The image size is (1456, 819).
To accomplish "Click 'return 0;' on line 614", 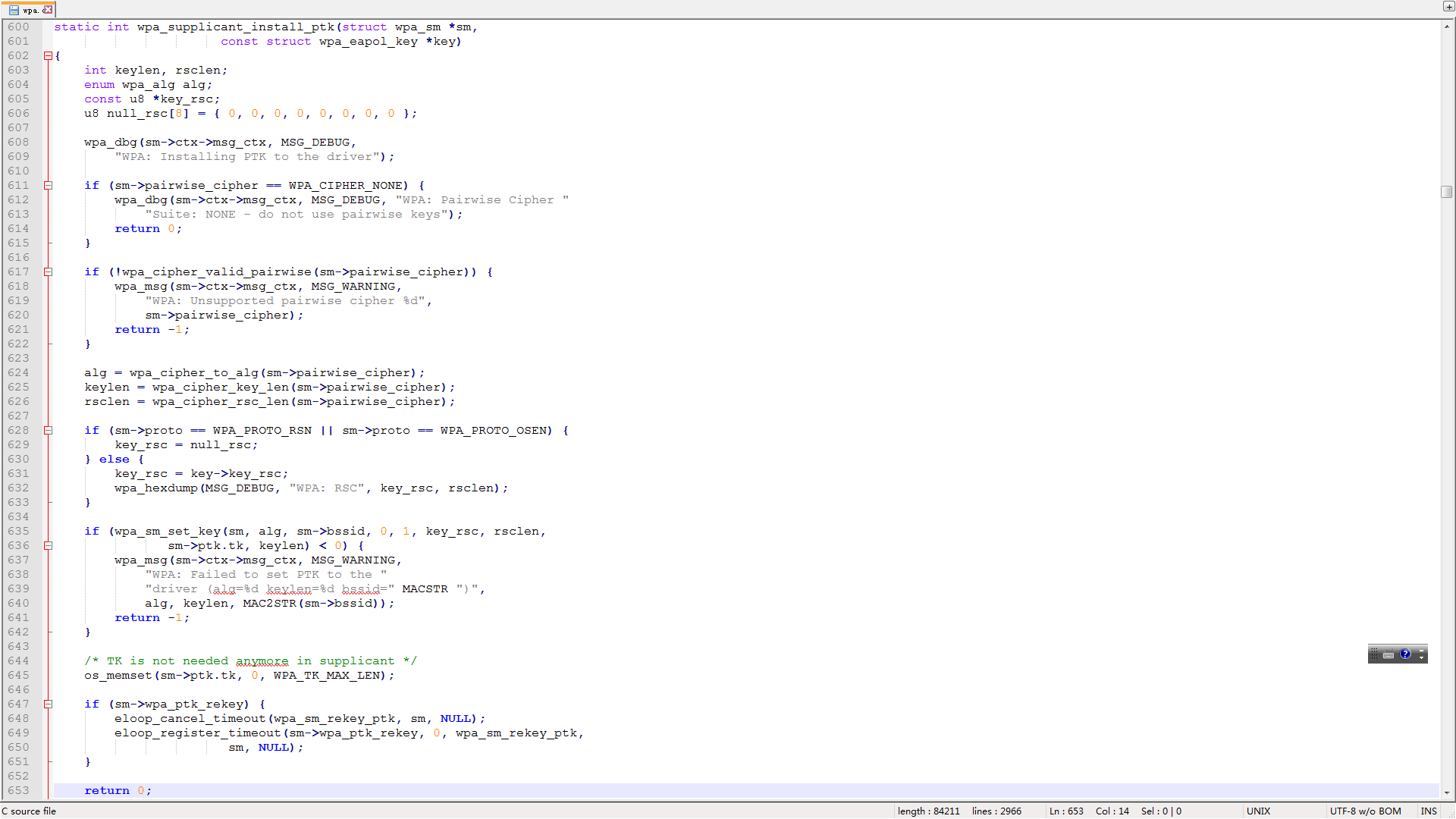I will [x=148, y=229].
